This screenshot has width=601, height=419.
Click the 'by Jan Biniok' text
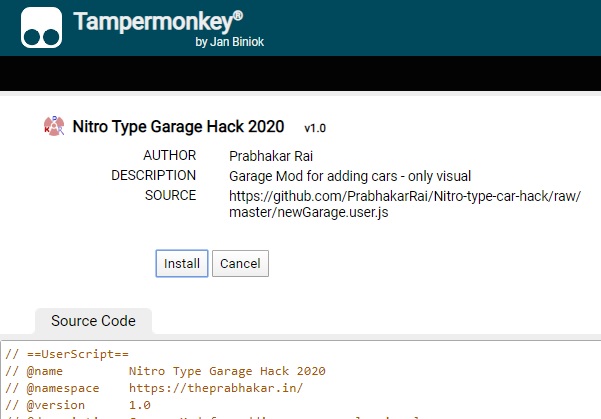[x=230, y=41]
